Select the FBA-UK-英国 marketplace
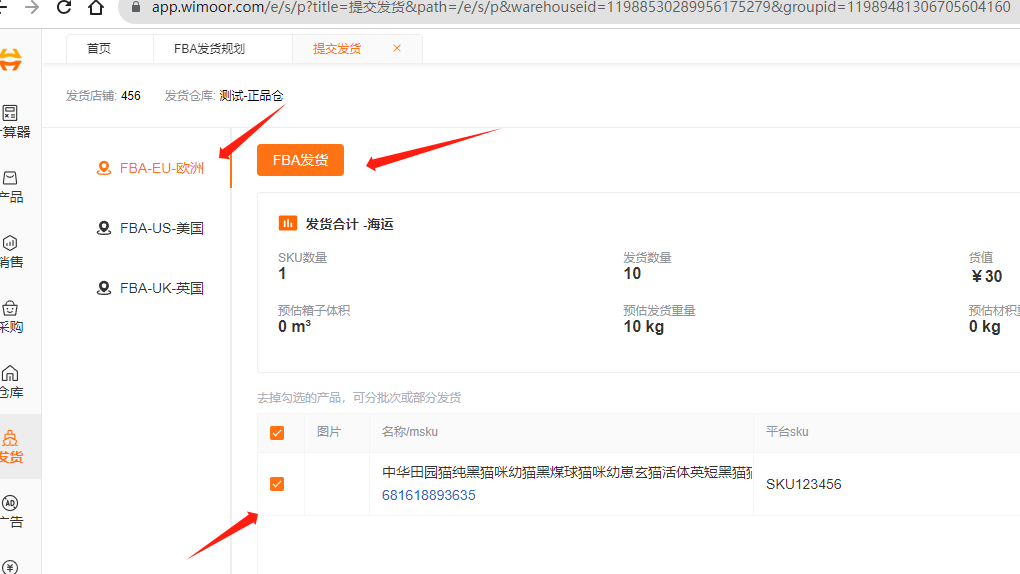1020x574 pixels. (x=161, y=288)
